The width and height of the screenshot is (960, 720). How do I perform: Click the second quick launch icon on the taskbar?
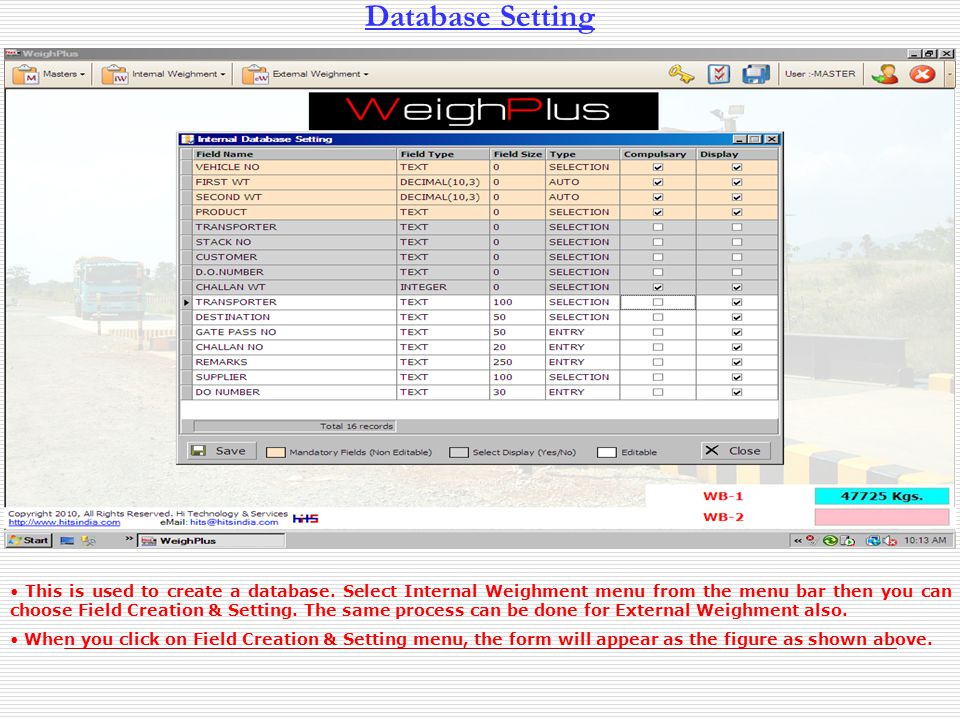[89, 541]
